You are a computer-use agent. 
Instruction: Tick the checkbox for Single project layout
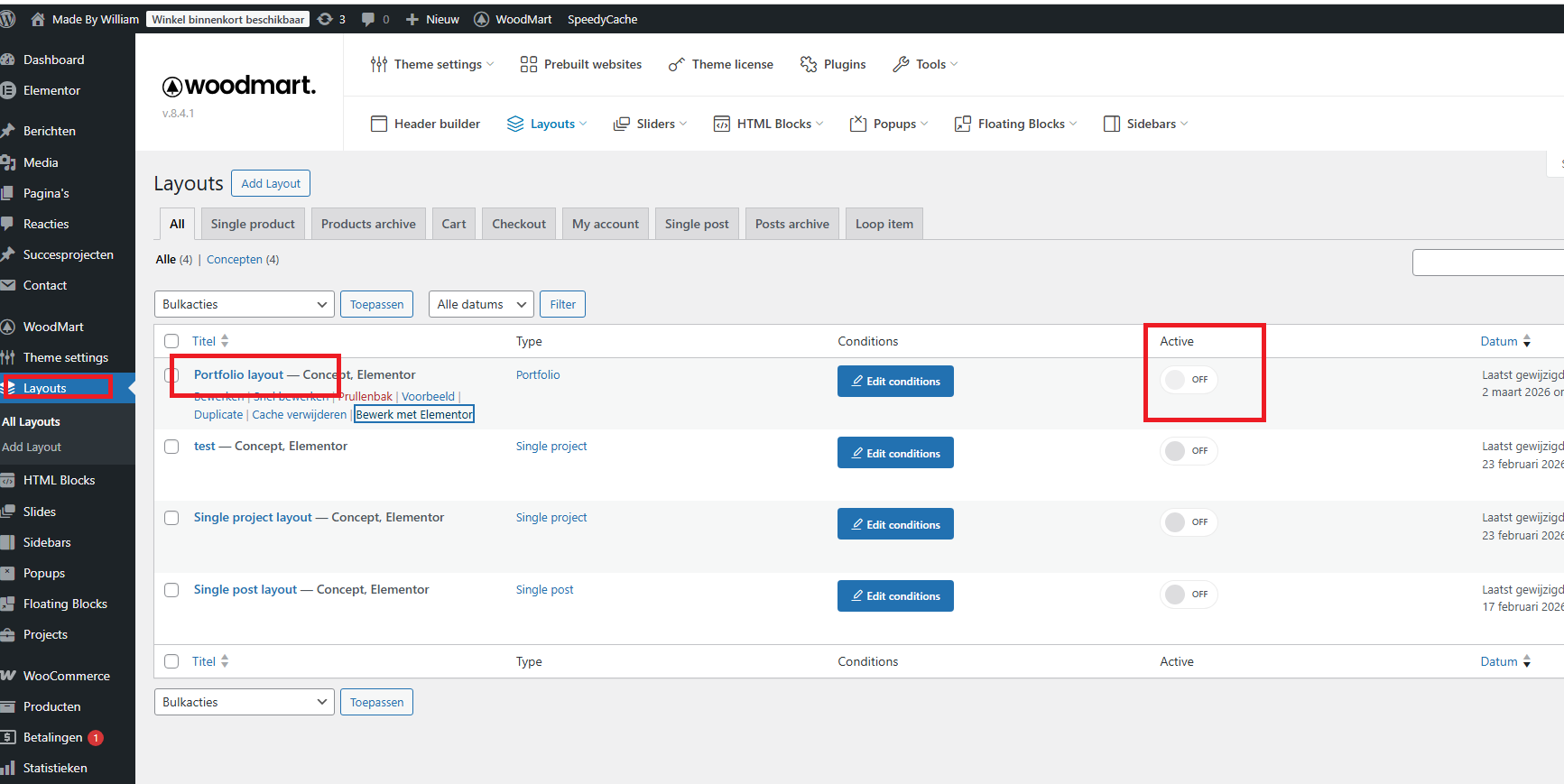171,518
